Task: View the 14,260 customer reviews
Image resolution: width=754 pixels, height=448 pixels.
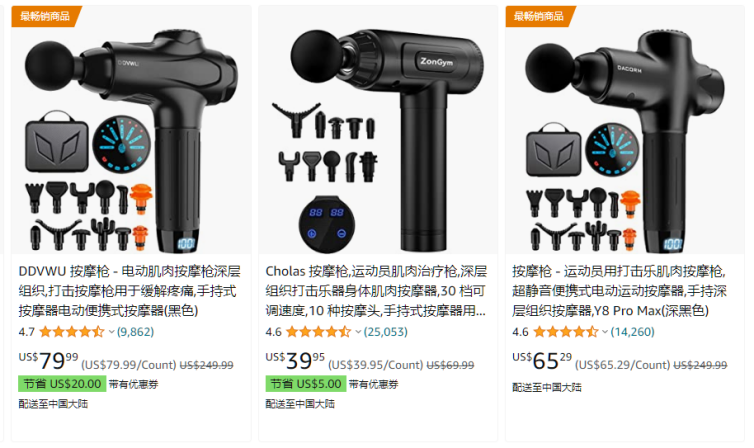Action: coord(632,332)
